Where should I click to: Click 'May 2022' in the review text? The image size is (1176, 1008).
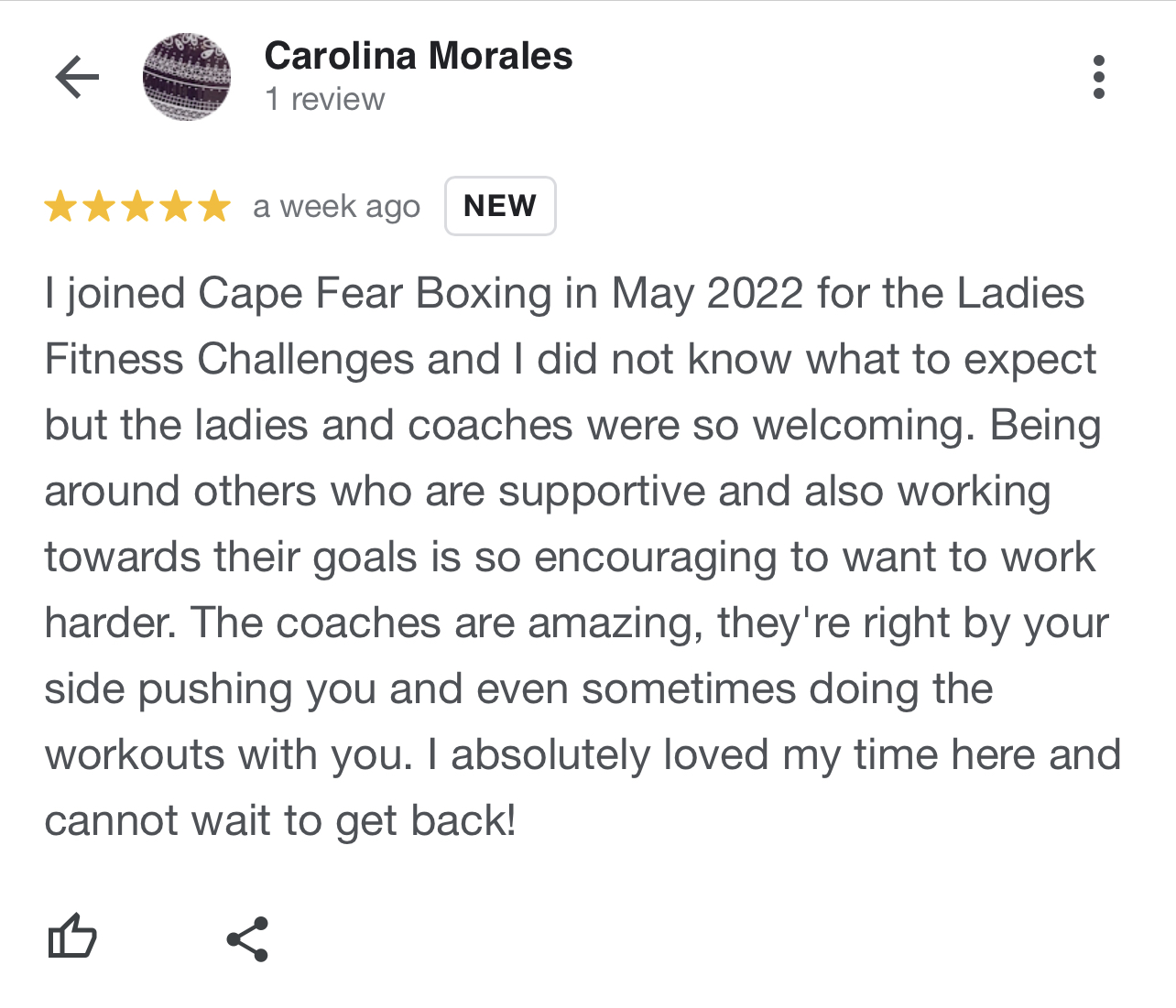coord(707,294)
